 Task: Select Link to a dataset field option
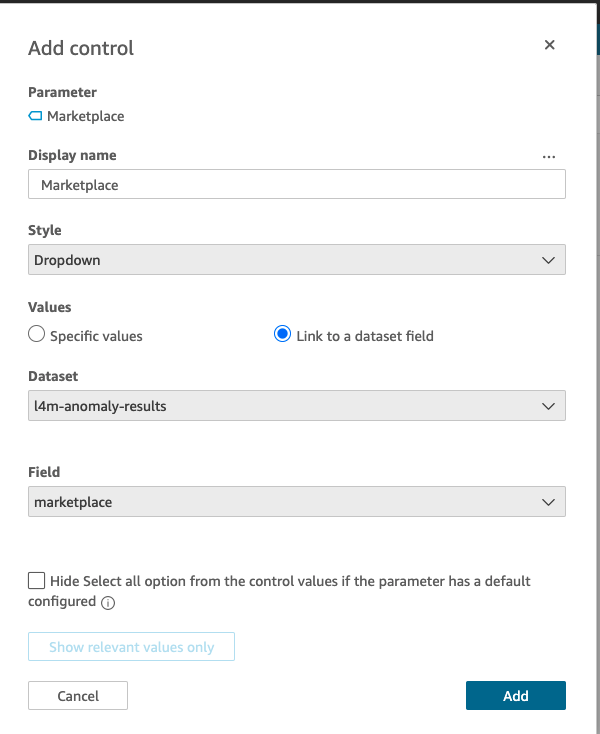tap(282, 334)
